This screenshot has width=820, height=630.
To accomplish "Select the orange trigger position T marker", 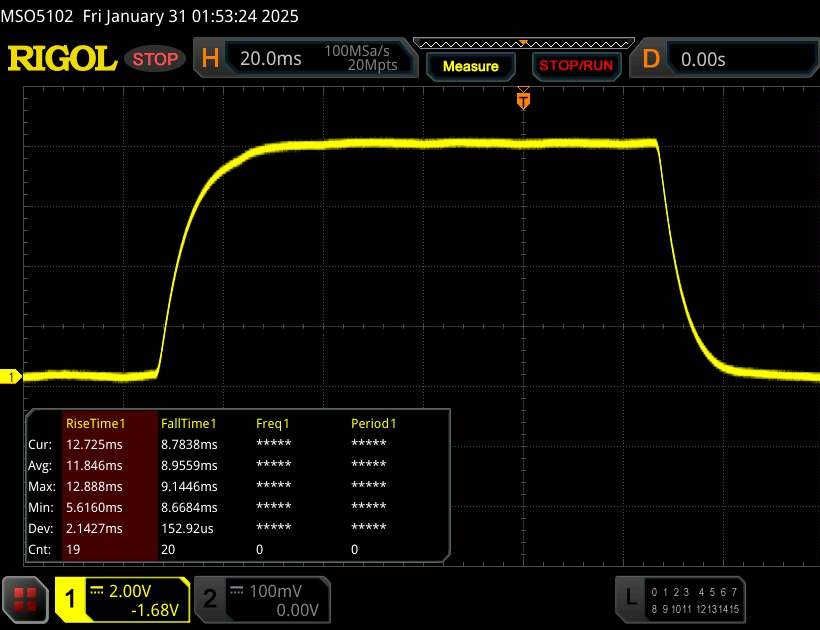I will [x=523, y=100].
